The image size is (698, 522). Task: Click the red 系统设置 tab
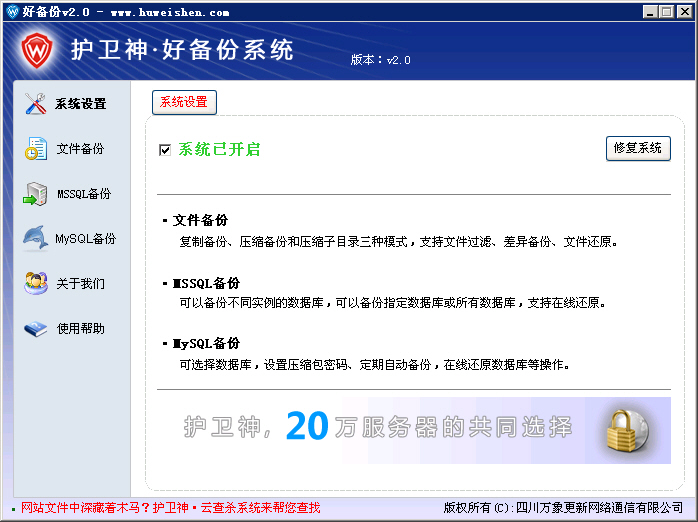point(184,102)
